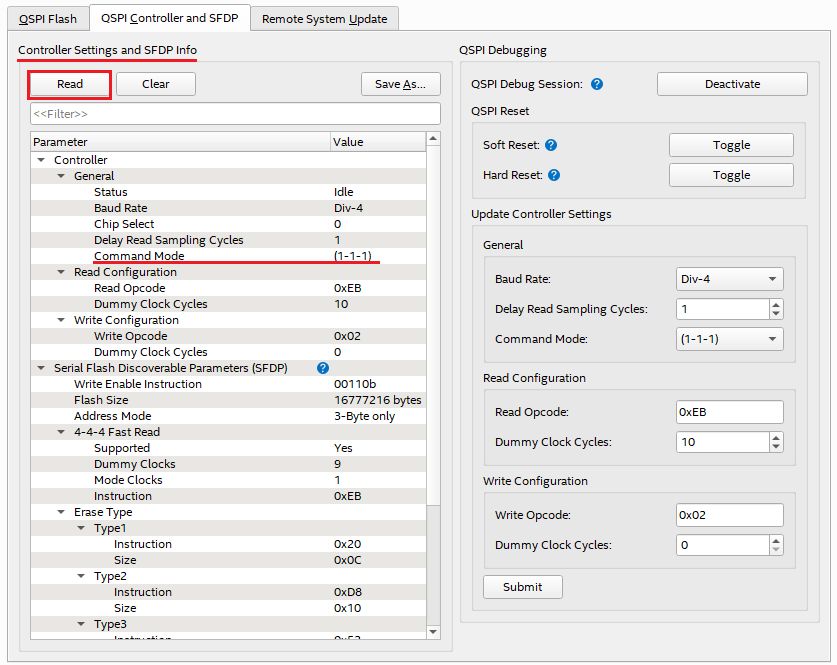Click help icon next to QSPI Debug Session
837x665 pixels.
(597, 84)
